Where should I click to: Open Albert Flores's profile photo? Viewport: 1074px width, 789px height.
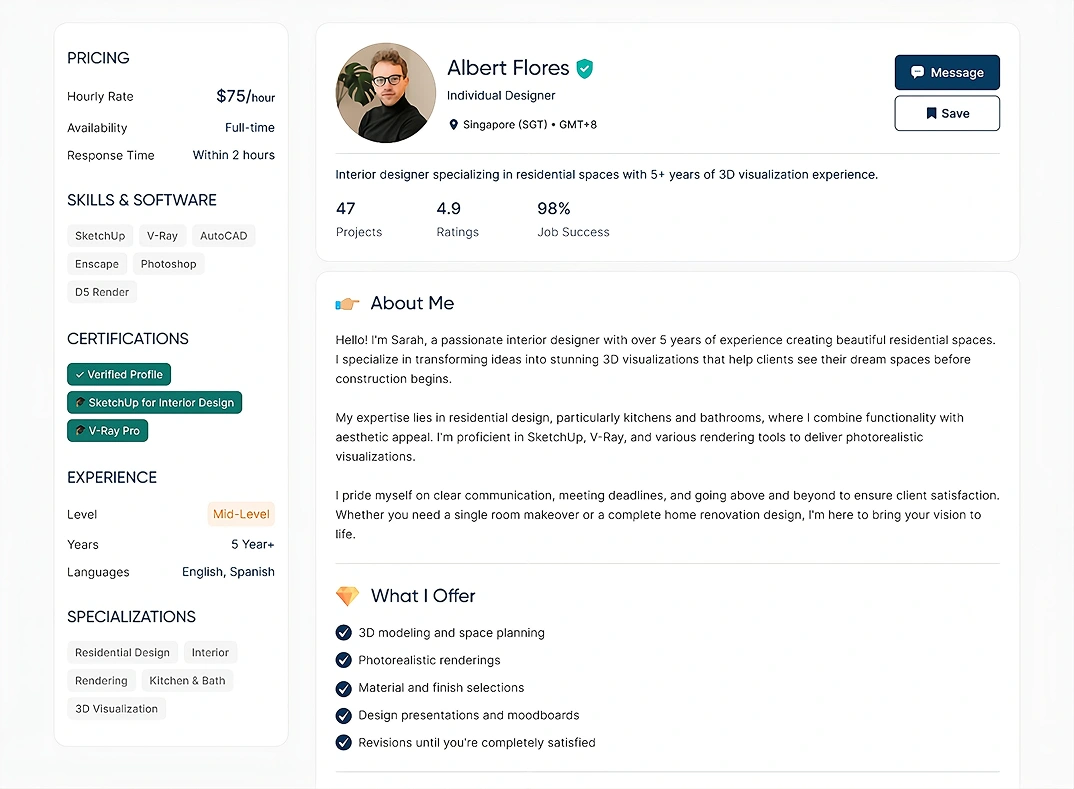pyautogui.click(x=386, y=93)
